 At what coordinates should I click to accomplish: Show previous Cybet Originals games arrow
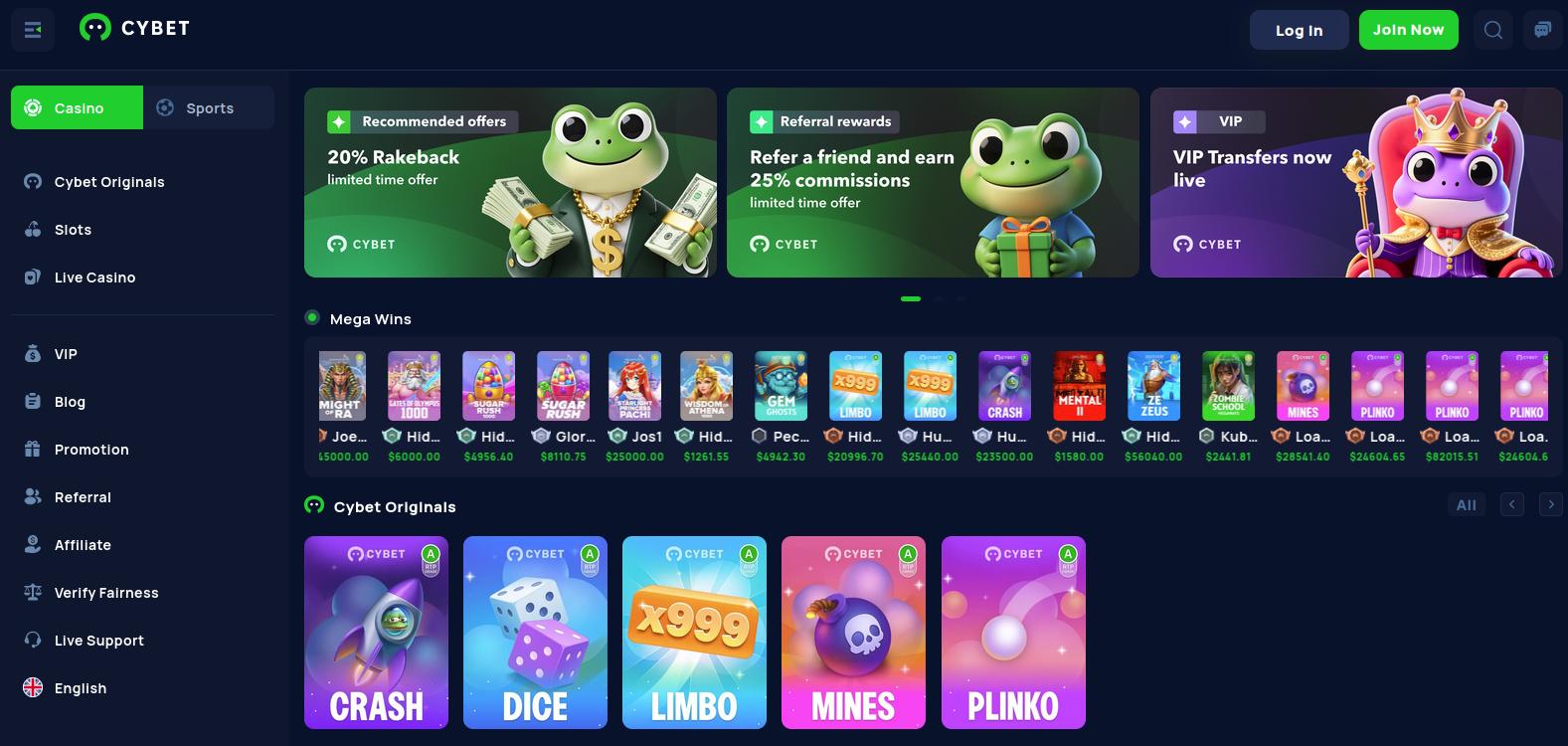[x=1511, y=504]
